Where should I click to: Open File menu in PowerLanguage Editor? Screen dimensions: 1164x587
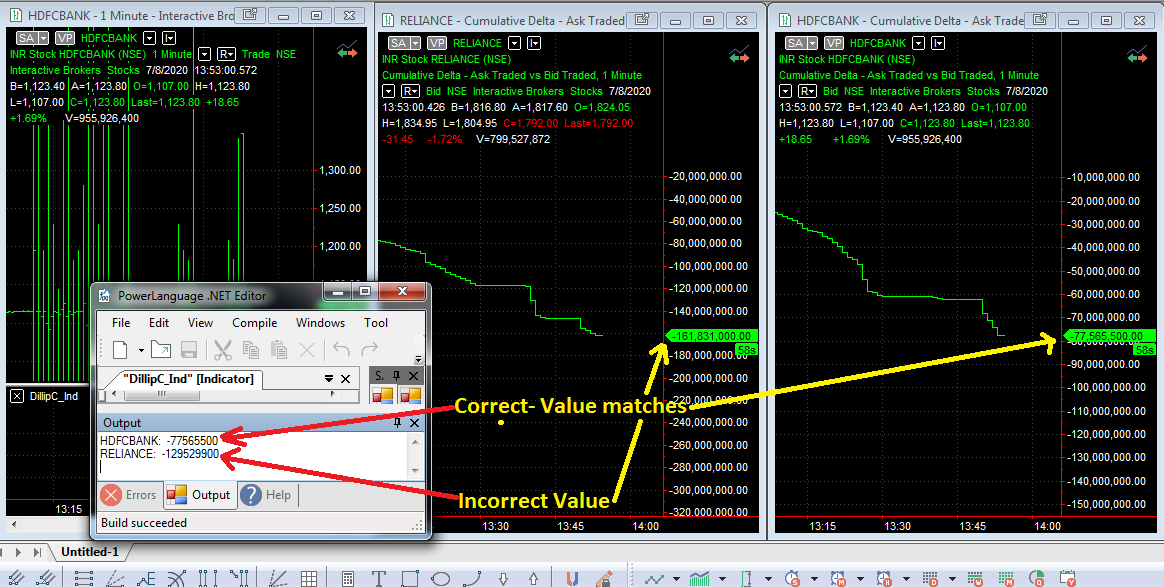pyautogui.click(x=121, y=323)
